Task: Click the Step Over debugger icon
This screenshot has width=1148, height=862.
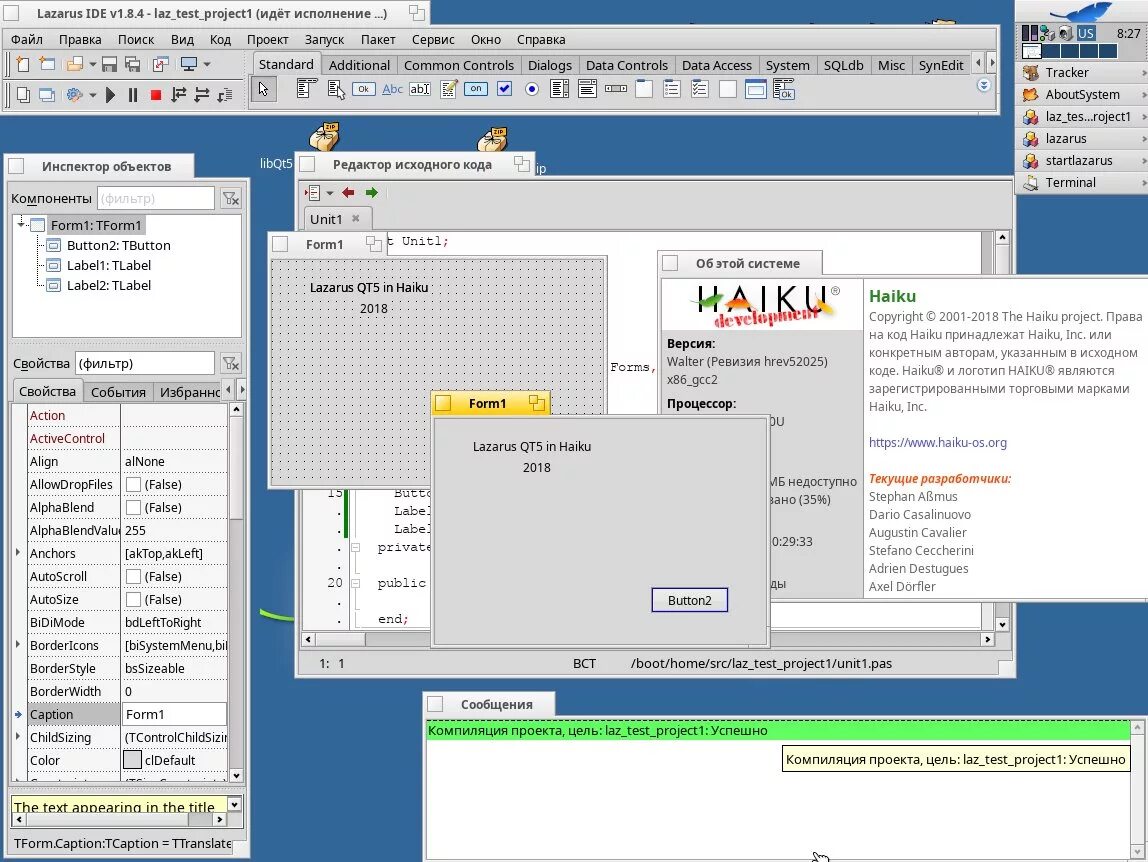Action: point(202,94)
